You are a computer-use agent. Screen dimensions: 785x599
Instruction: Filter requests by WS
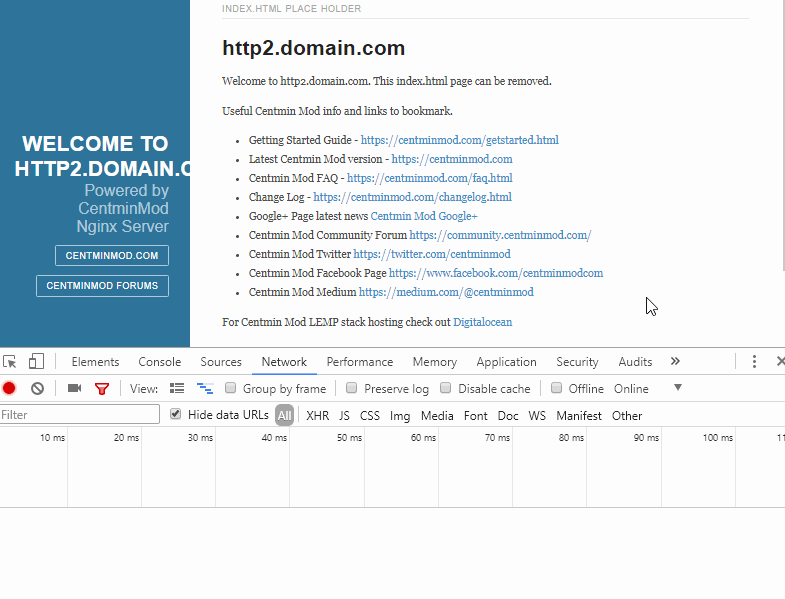pyautogui.click(x=537, y=416)
